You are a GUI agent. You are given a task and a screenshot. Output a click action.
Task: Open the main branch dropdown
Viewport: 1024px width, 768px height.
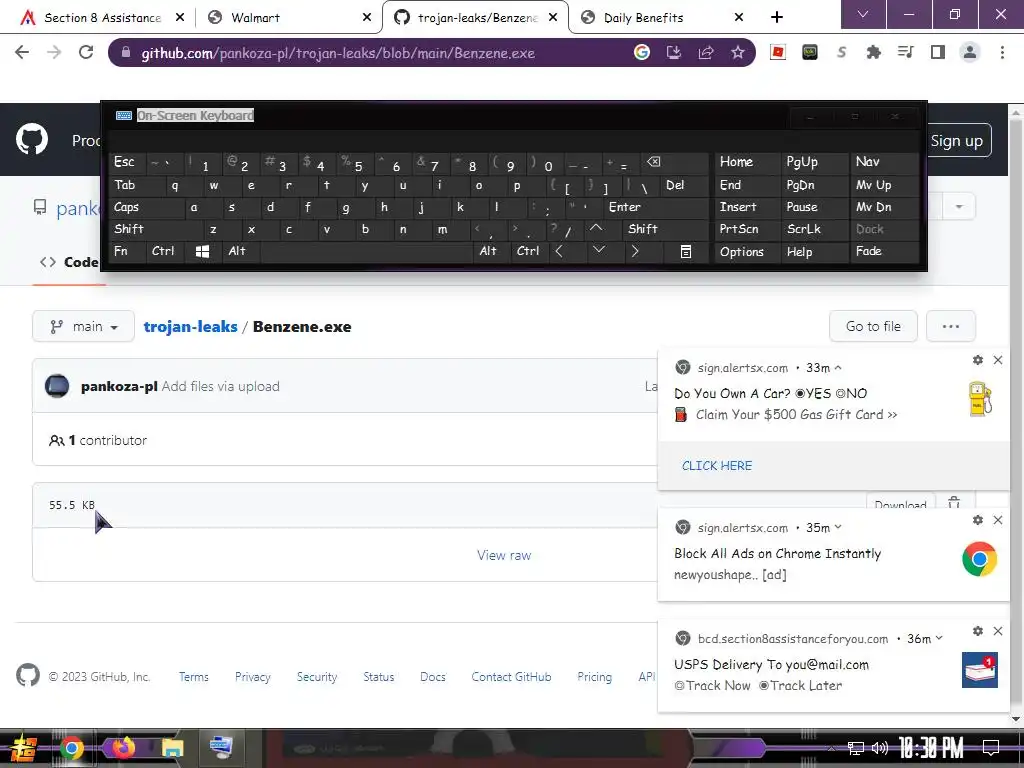pos(83,327)
